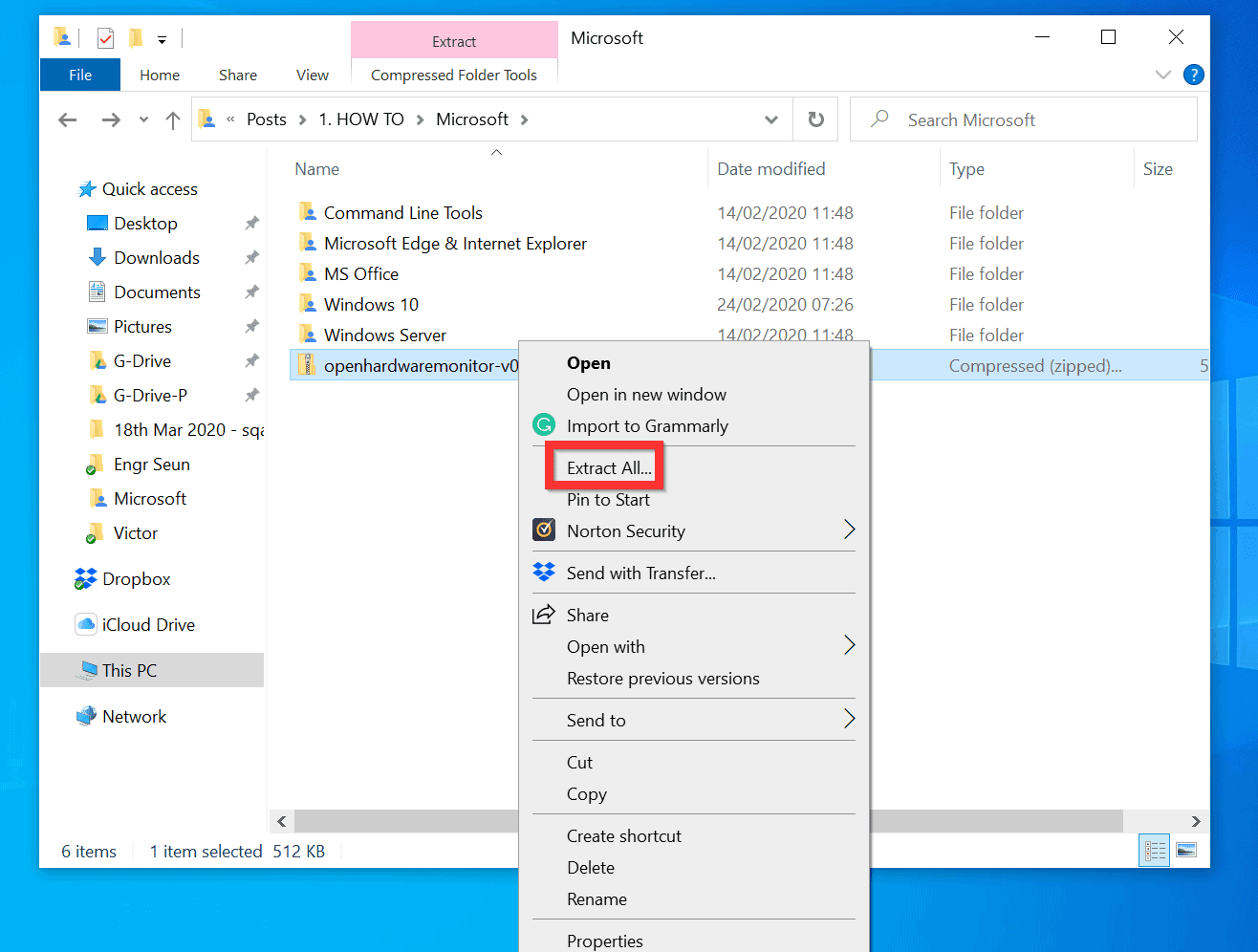1258x952 pixels.
Task: Unpin Downloads from Quick access
Action: (250, 257)
